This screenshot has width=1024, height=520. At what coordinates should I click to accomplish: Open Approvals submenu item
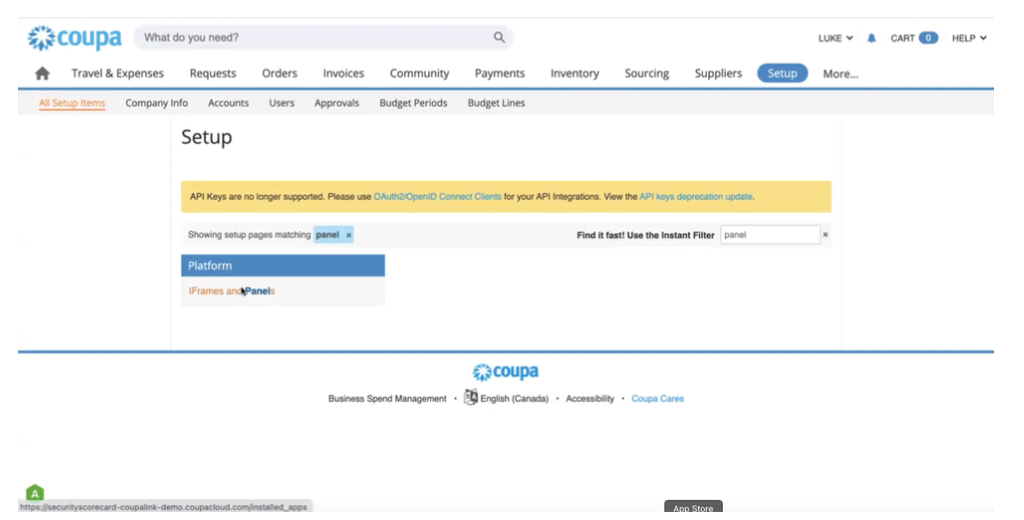point(337,103)
